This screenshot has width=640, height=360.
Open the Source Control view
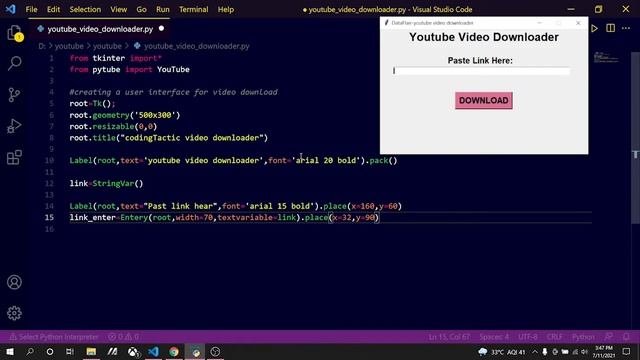point(14,95)
